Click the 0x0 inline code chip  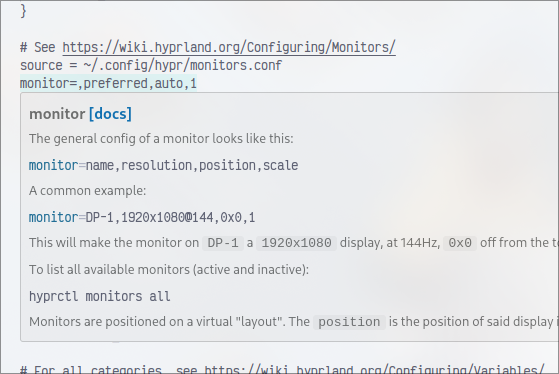[460, 243]
